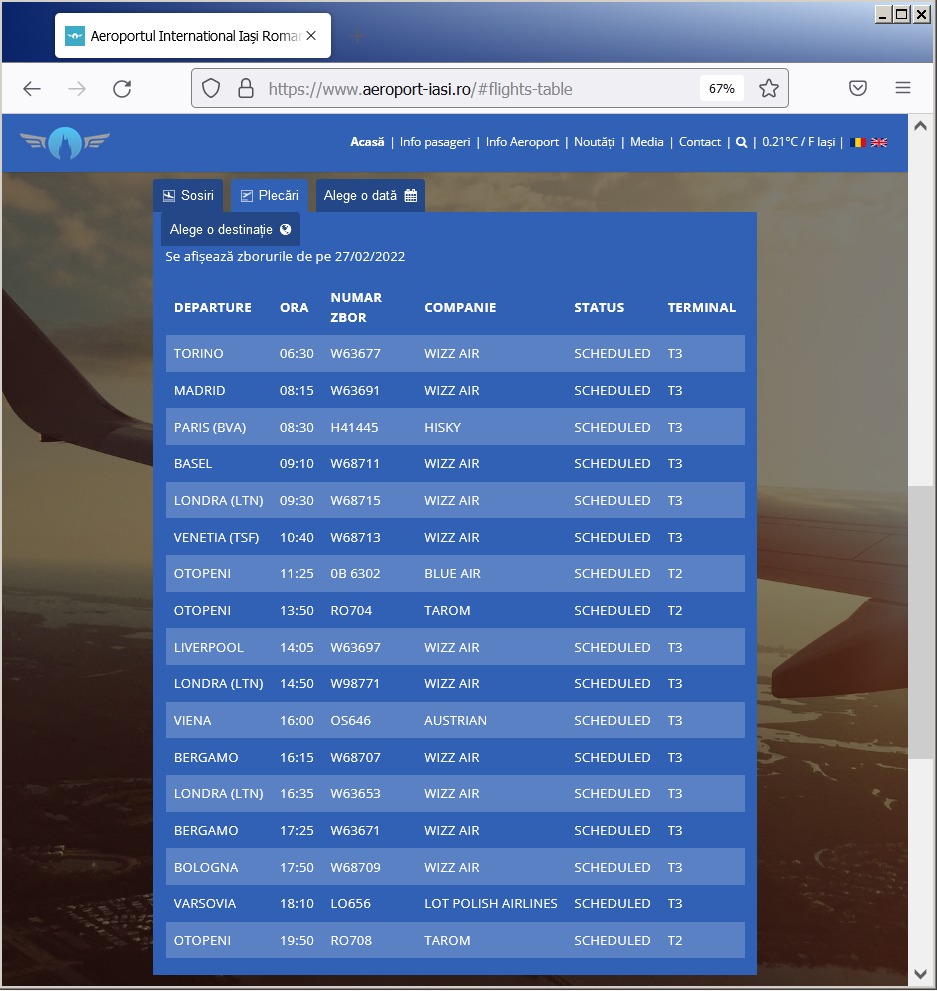This screenshot has width=937, height=991.
Task: Open the Firefox hamburger menu
Action: 903,88
